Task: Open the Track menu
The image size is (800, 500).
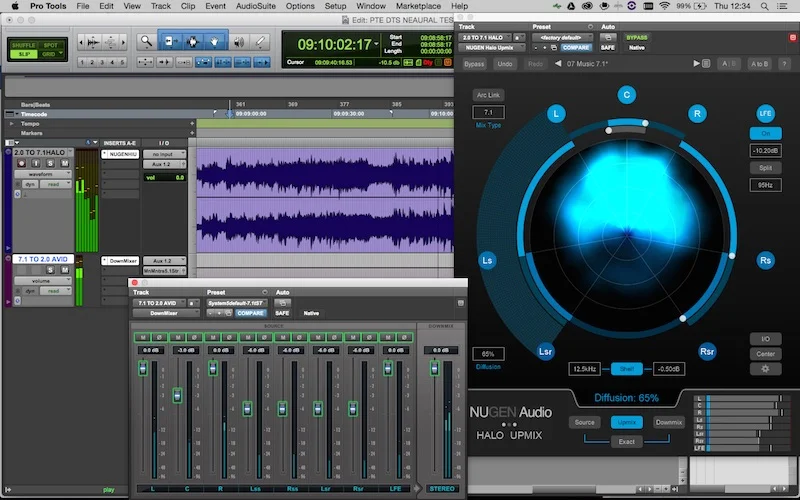Action: (161, 6)
